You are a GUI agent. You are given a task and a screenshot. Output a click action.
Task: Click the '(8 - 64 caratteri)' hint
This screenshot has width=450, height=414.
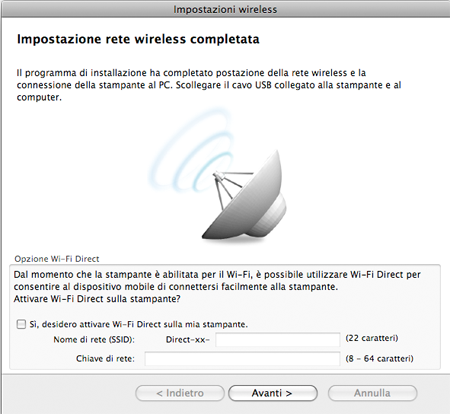pyautogui.click(x=379, y=359)
